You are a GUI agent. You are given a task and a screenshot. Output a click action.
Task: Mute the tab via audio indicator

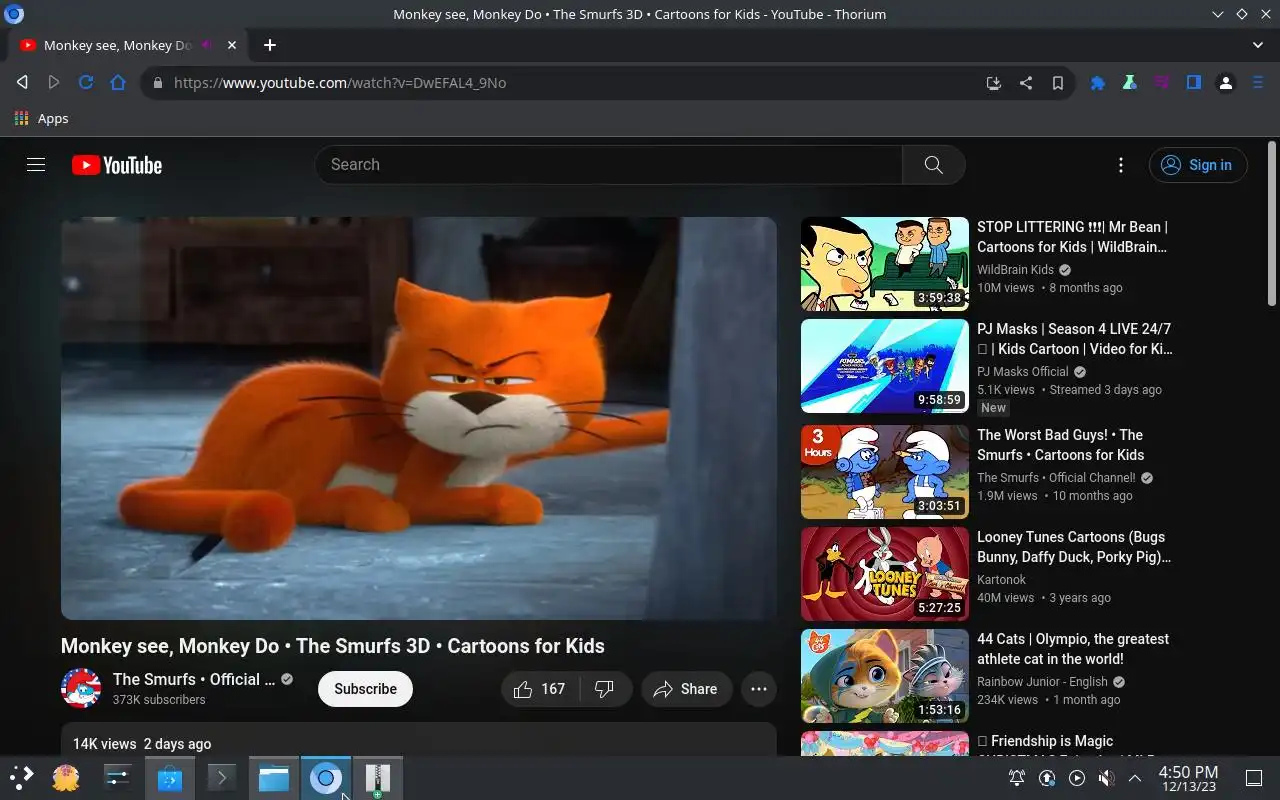coord(207,45)
